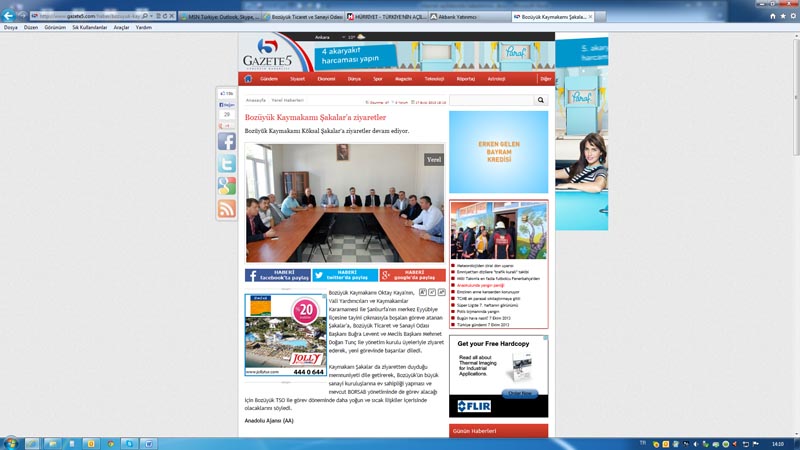Click the first article font-size icon
The image size is (800, 450).
click(x=422, y=292)
